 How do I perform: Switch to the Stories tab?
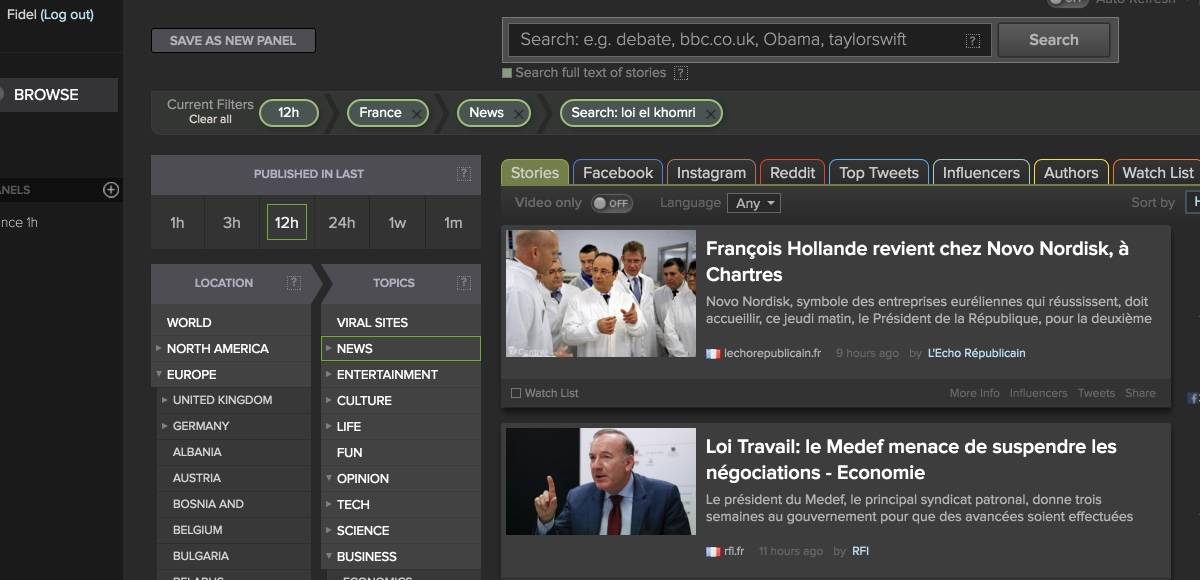[x=535, y=172]
